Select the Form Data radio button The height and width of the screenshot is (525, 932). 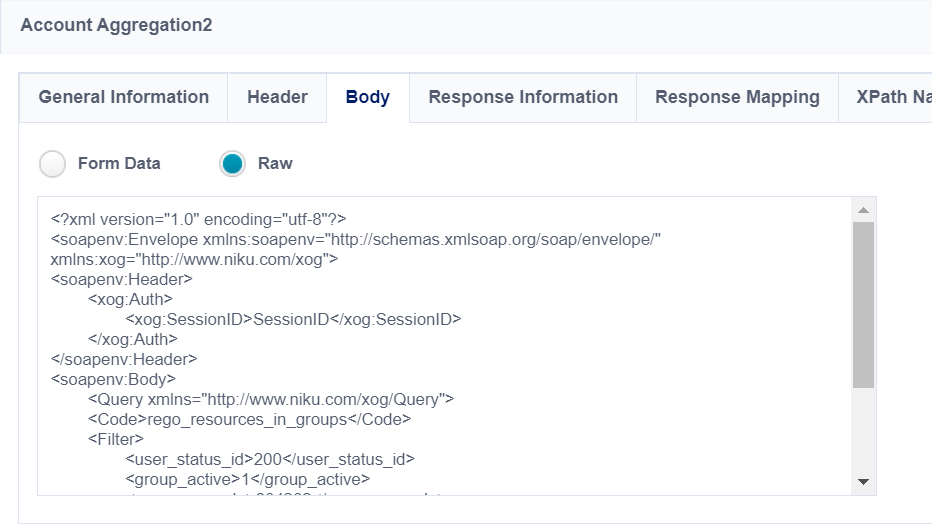pos(53,164)
